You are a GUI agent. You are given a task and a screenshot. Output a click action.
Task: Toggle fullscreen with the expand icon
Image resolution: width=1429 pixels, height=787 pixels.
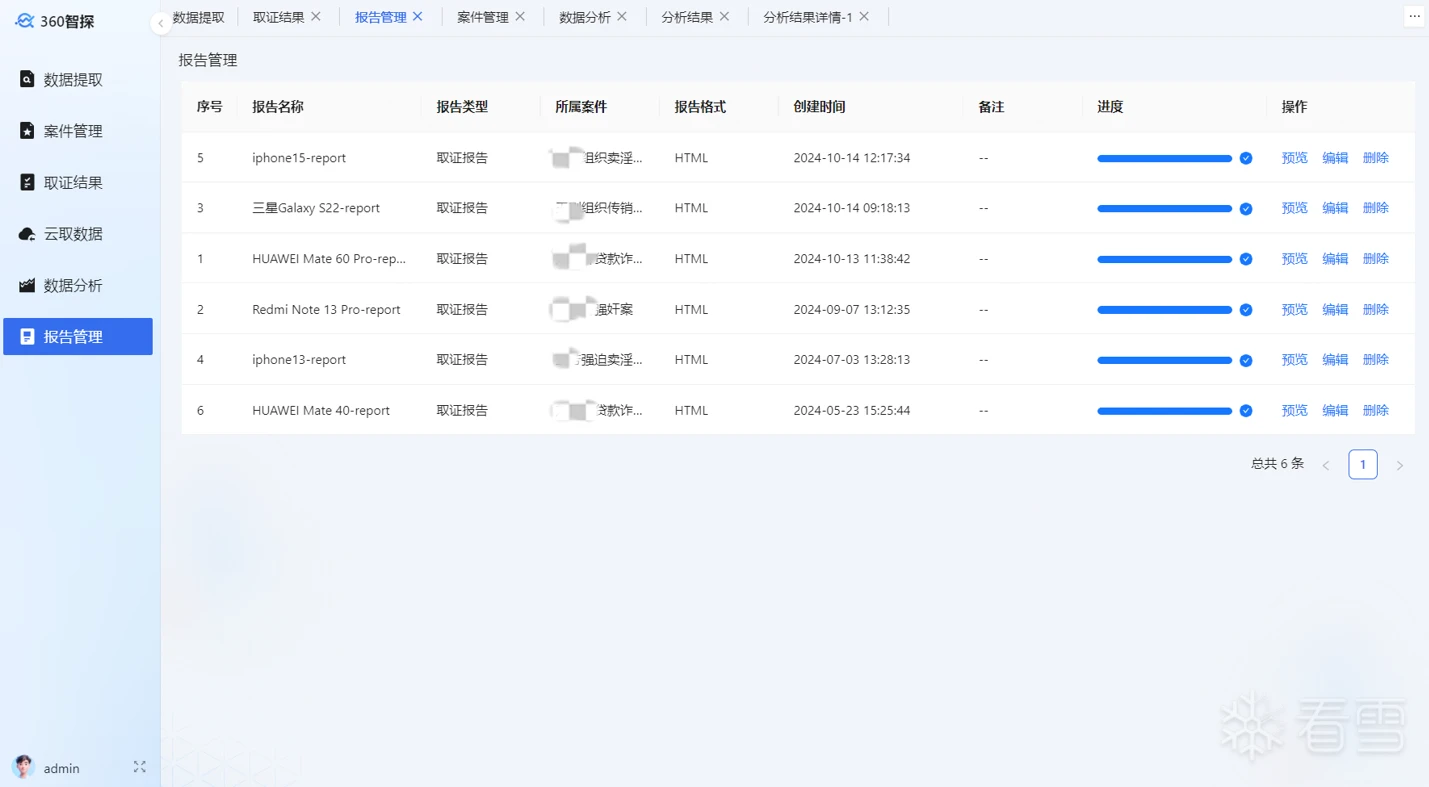[x=139, y=767]
